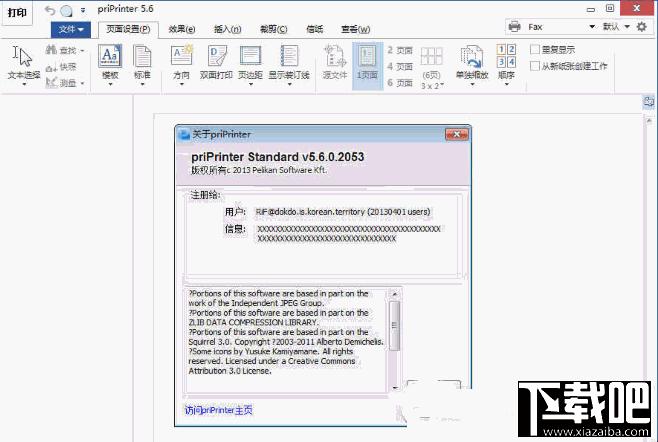Screen dimensions: 658x442
Task: Open the settings gear icon
Action: coord(642,27)
